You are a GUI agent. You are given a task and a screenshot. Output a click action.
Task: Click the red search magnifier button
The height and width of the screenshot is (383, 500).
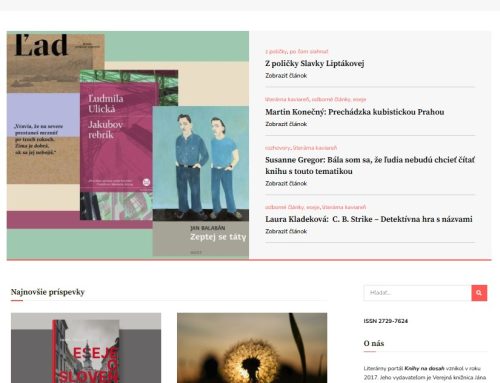tap(479, 293)
